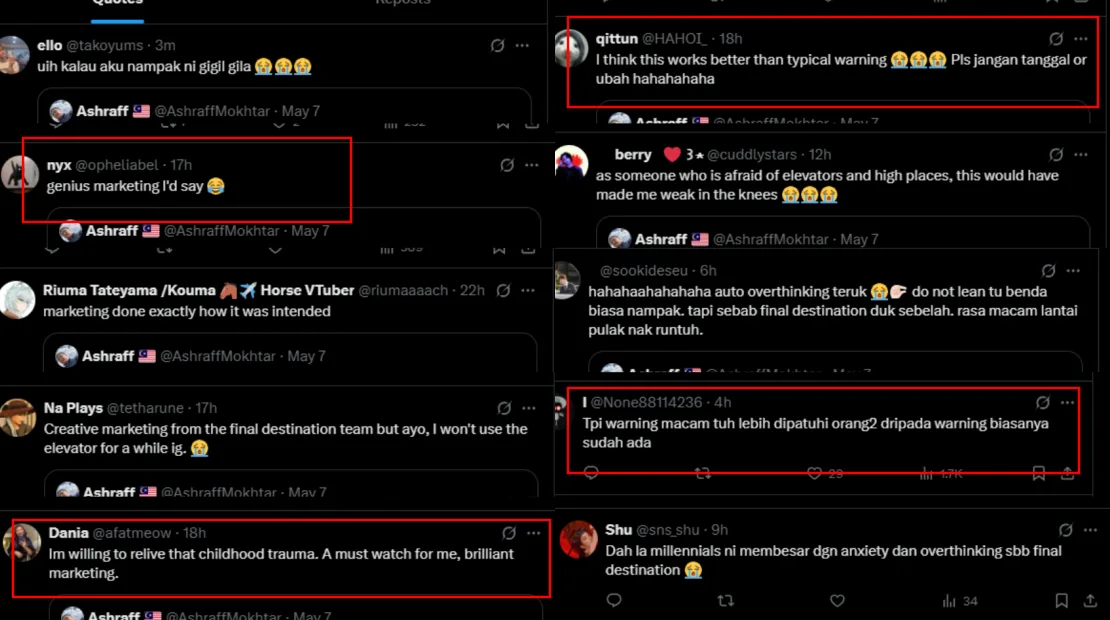Expand more options on Riuma Tateyama's tweet

[x=528, y=290]
